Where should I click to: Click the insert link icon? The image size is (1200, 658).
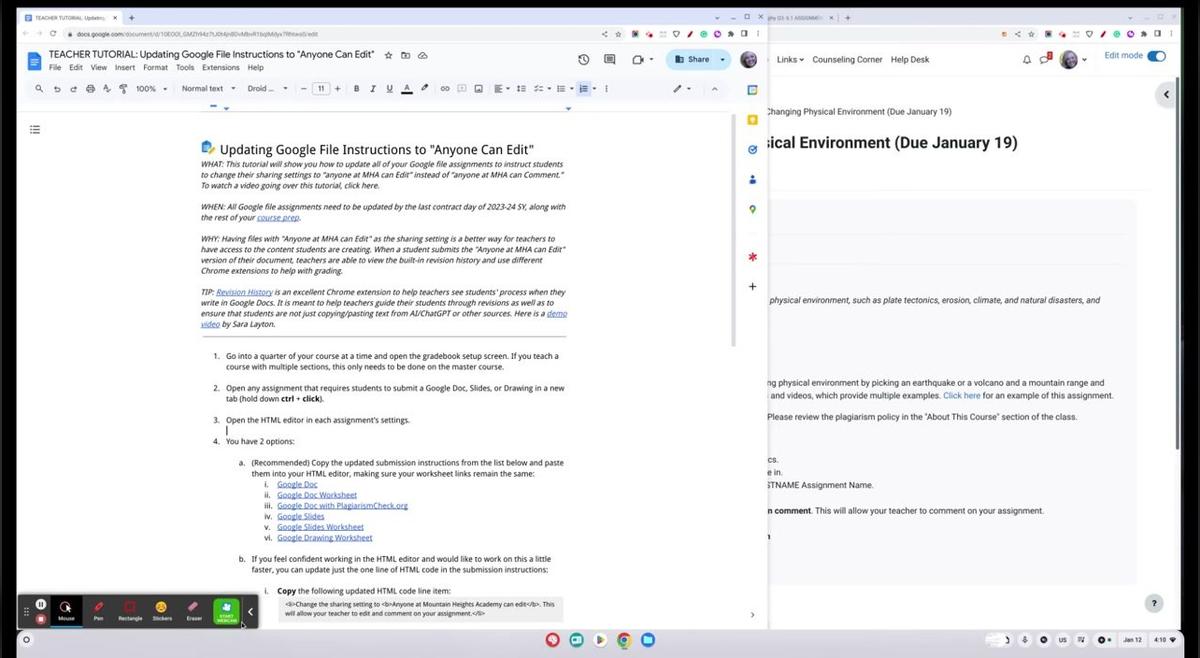[446, 89]
